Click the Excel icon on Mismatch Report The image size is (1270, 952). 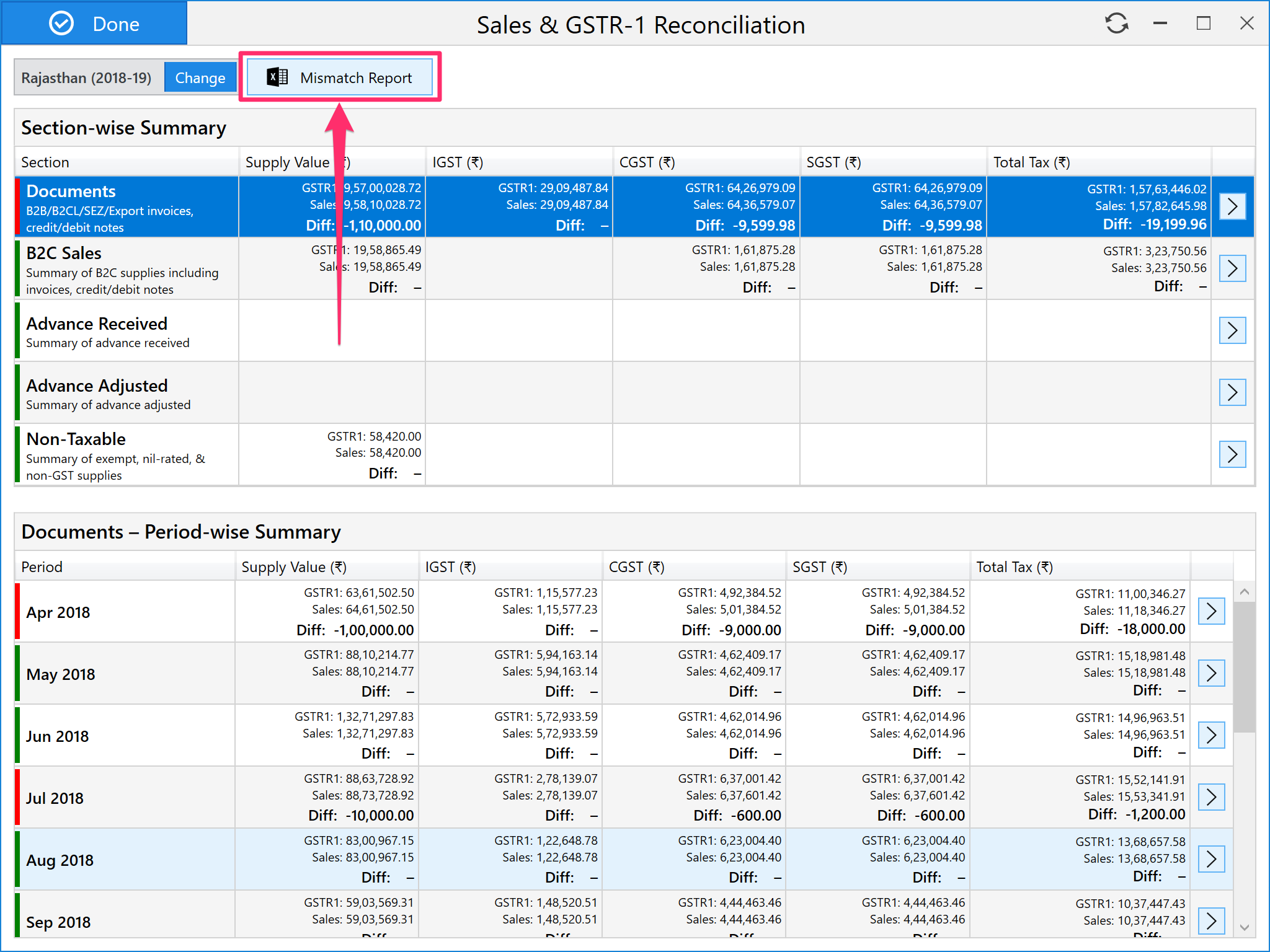coord(277,77)
